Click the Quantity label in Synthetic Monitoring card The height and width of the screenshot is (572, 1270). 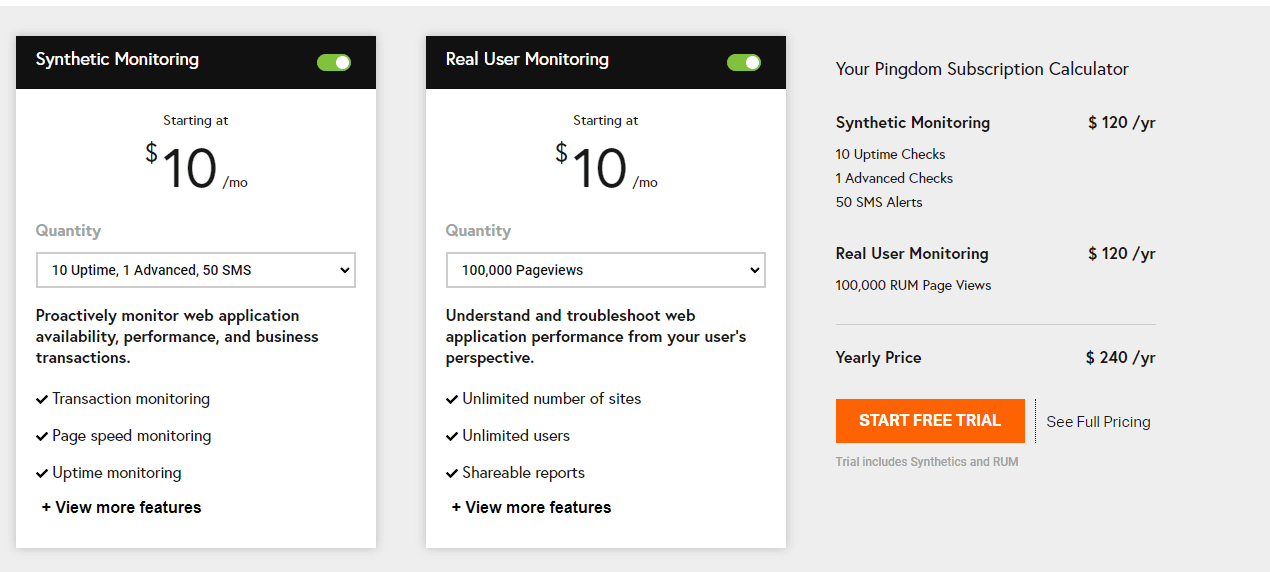68,231
